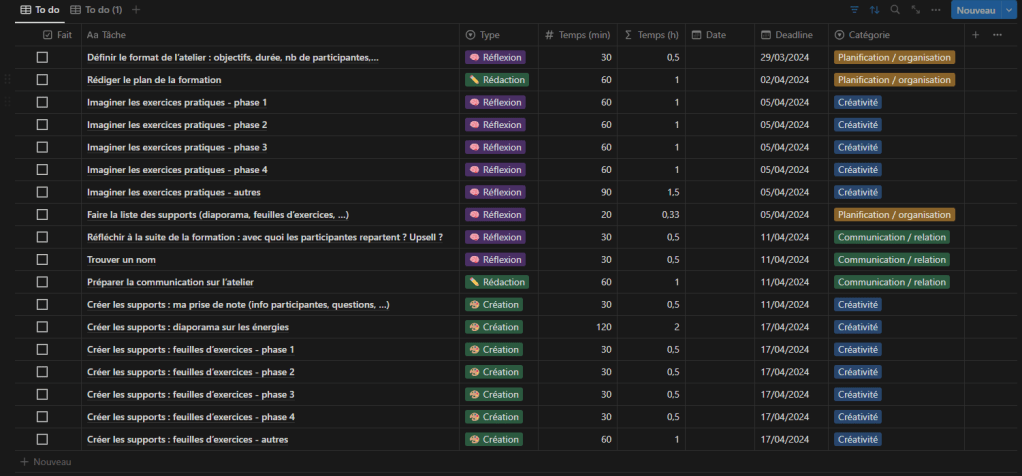Viewport: 1022px width, 476px height.
Task: Open the view options three-dot menu
Action: [935, 10]
